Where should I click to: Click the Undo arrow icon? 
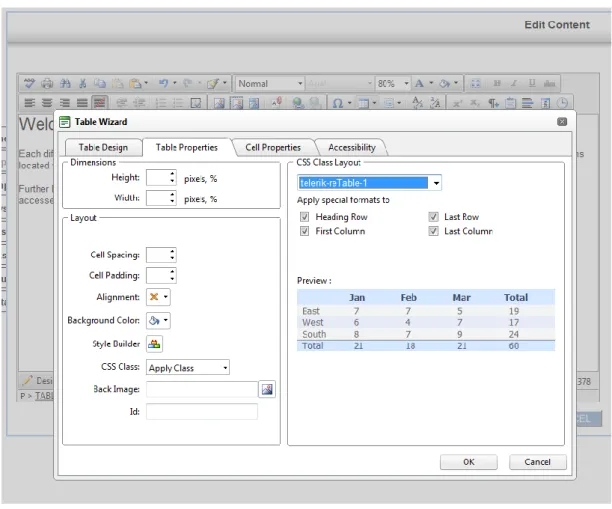(x=163, y=84)
